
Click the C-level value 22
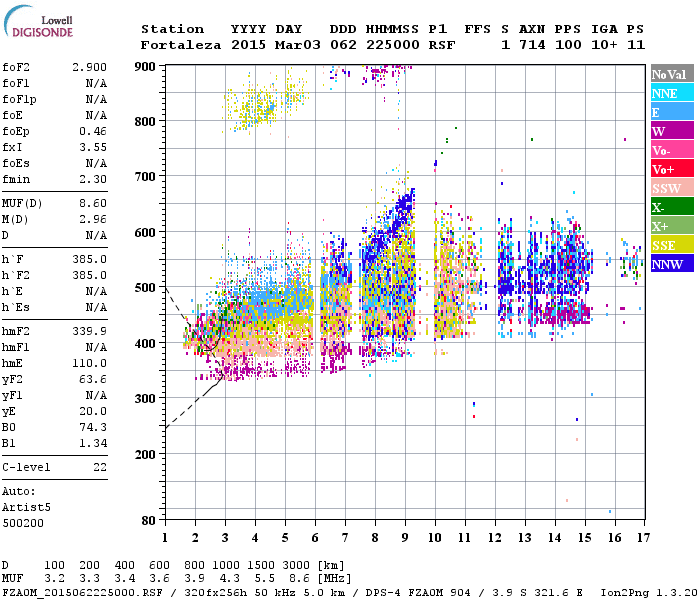pyautogui.click(x=99, y=467)
